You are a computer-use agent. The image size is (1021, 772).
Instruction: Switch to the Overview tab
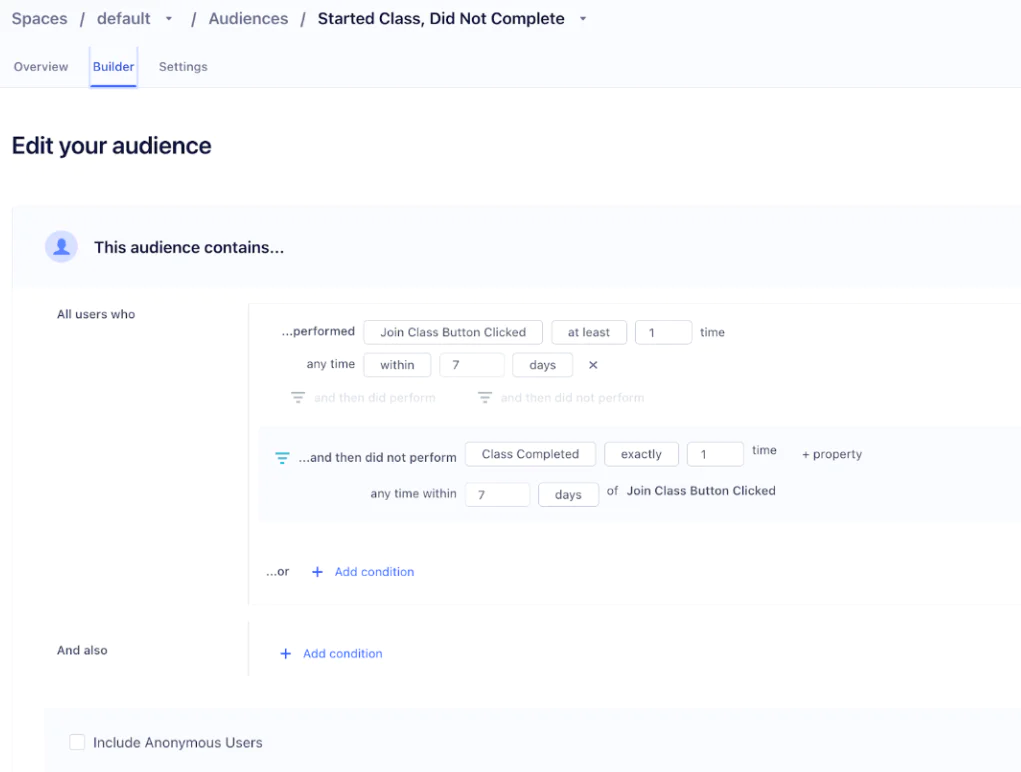click(x=41, y=67)
